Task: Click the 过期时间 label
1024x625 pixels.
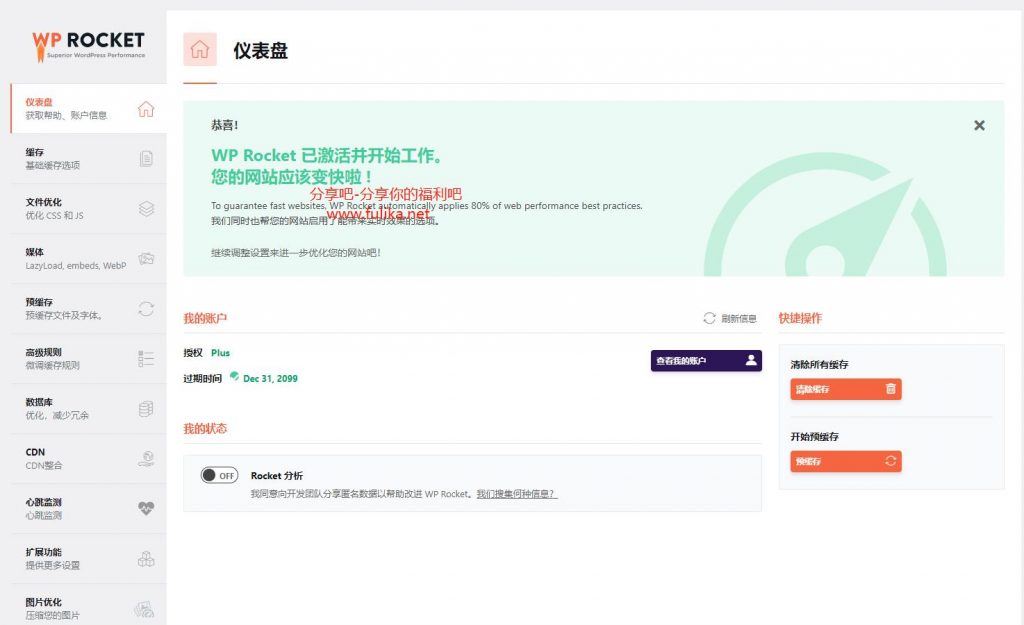Action: [202, 378]
